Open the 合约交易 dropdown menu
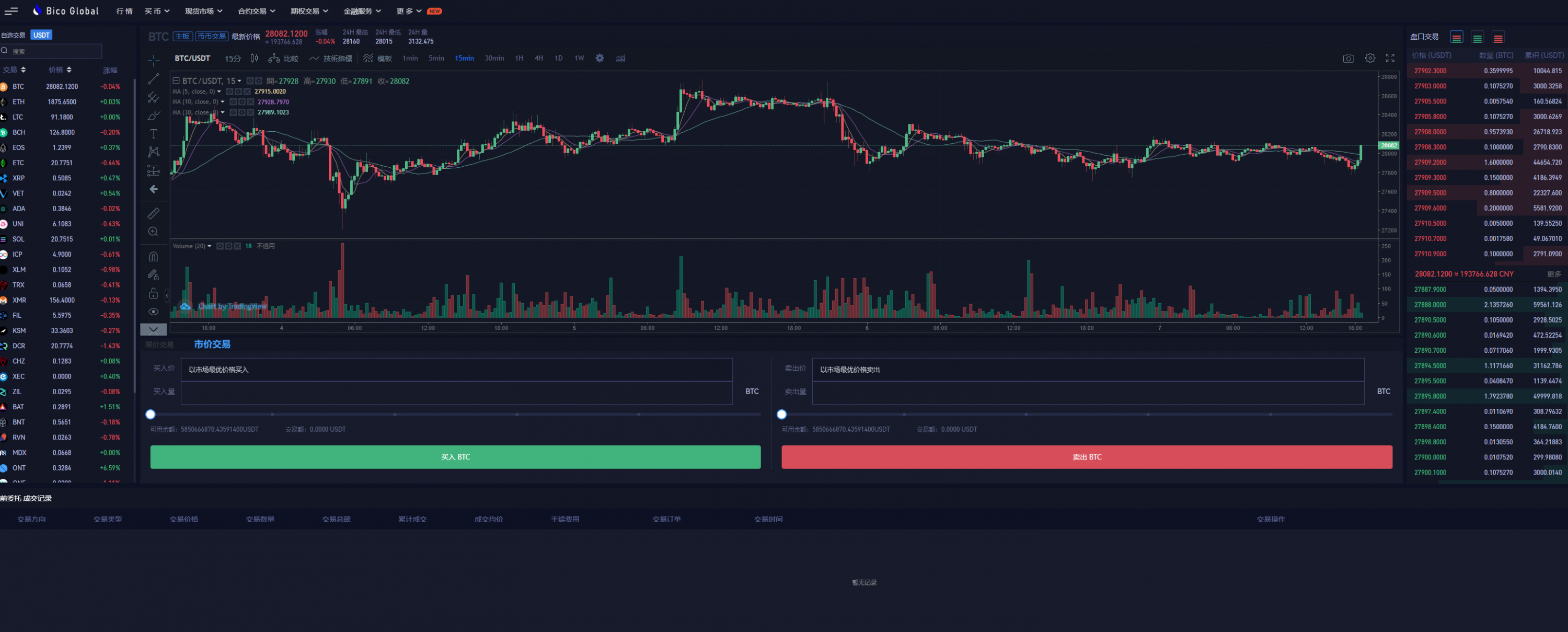1568x632 pixels. (256, 11)
